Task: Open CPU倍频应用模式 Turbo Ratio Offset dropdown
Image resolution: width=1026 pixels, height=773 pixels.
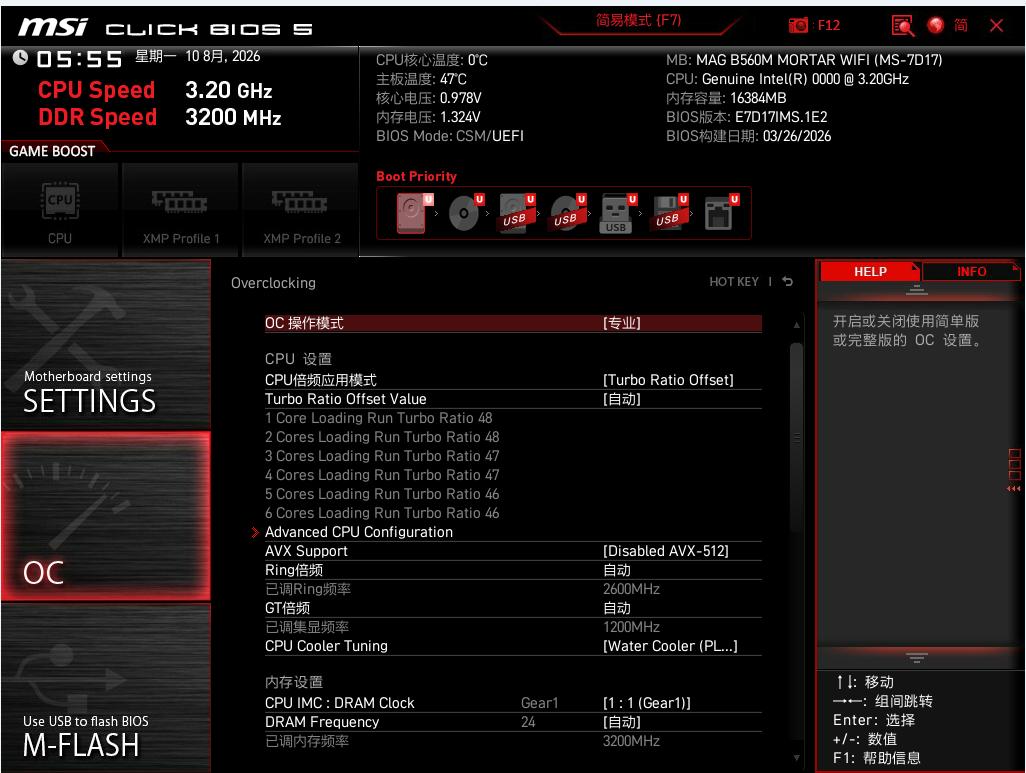Action: [513, 380]
